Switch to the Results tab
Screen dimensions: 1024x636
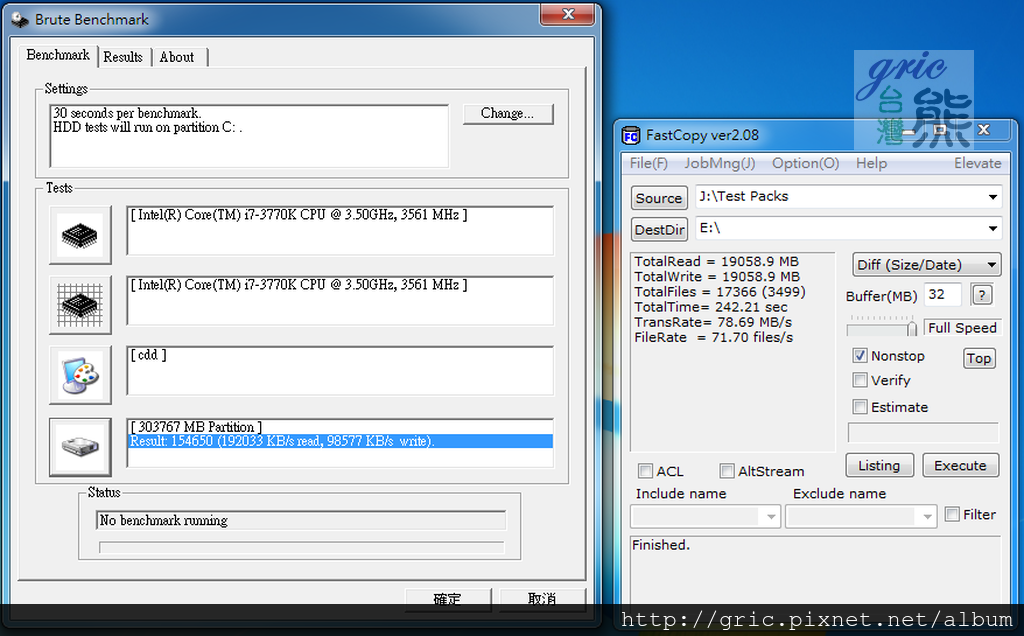pos(123,57)
